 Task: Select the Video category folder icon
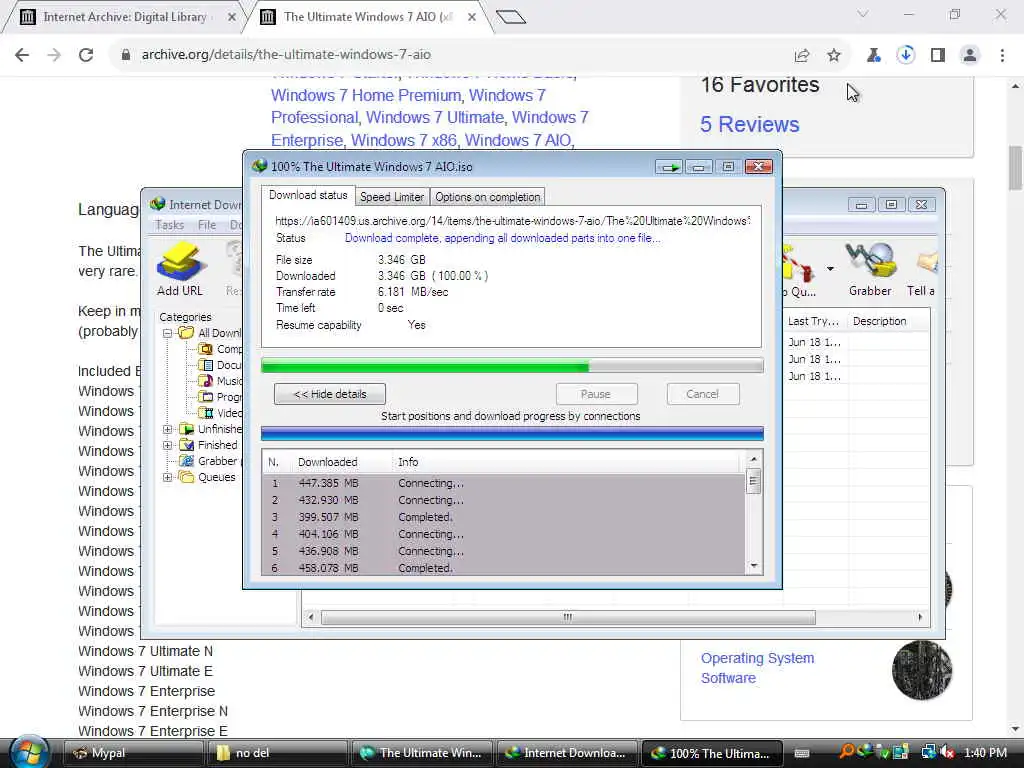(x=206, y=413)
